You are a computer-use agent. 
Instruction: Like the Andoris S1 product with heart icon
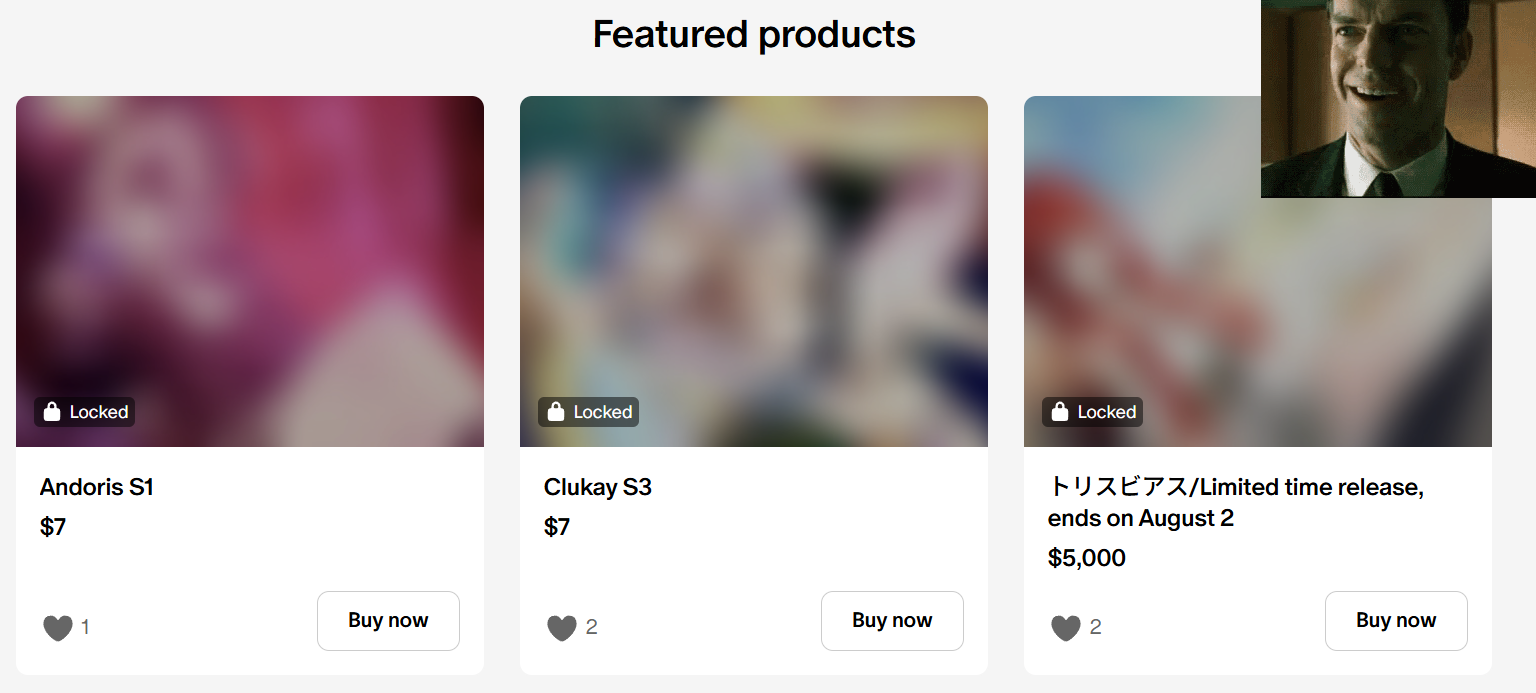click(58, 628)
